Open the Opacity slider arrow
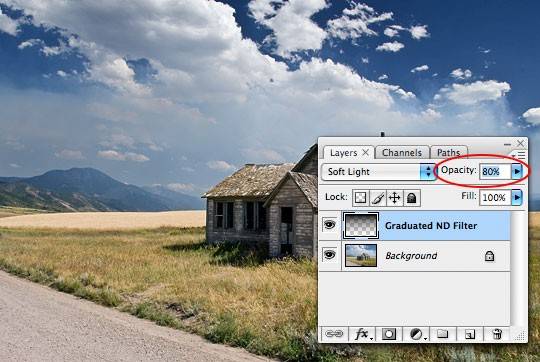This screenshot has height=362, width=540. coord(517,172)
